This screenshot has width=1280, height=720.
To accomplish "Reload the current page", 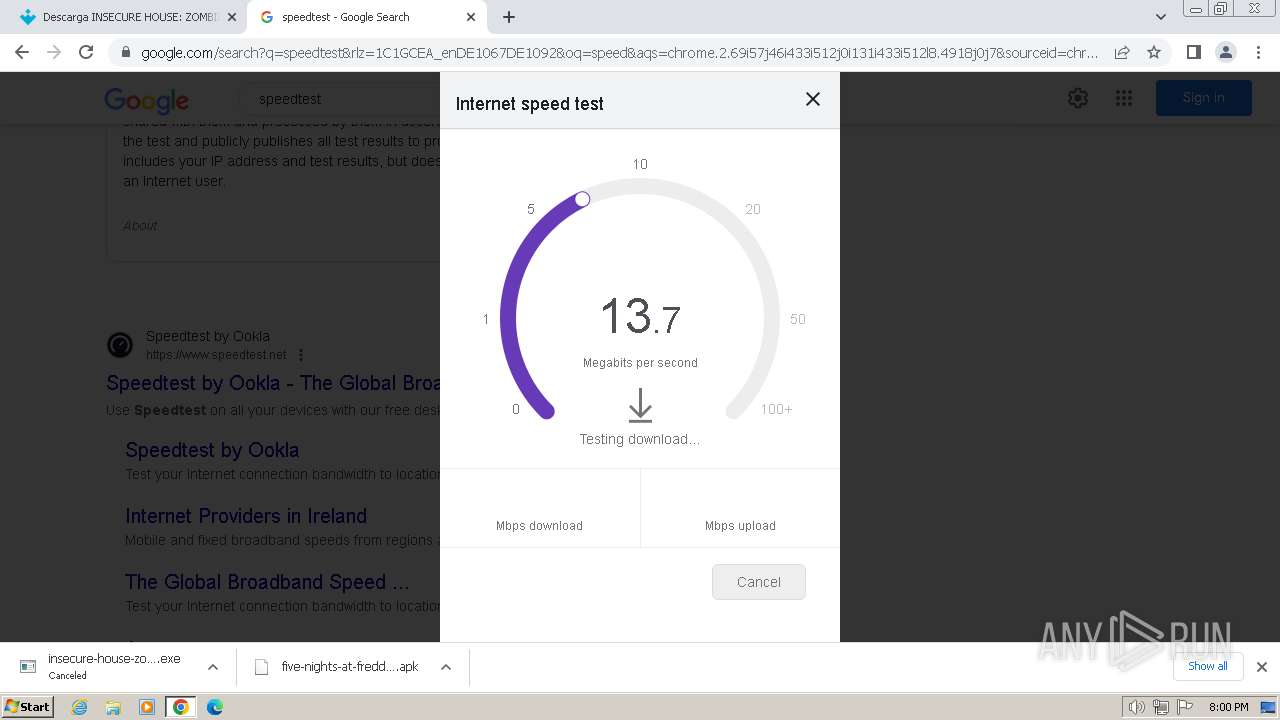I will click(86, 52).
